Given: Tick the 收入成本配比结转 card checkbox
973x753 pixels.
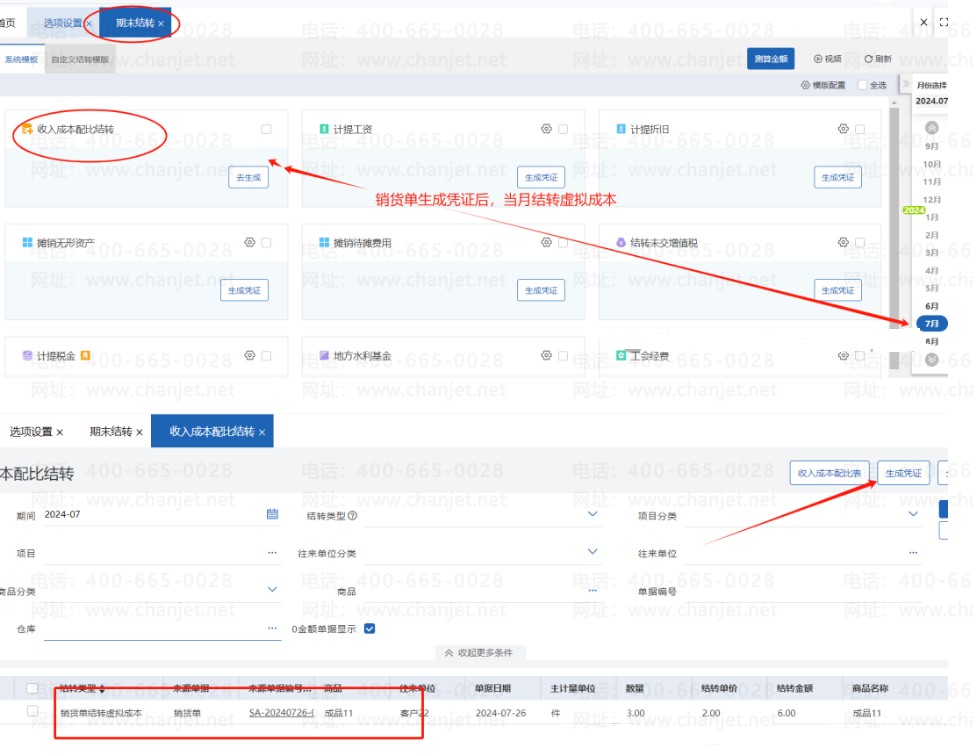Looking at the screenshot, I should coord(266,129).
